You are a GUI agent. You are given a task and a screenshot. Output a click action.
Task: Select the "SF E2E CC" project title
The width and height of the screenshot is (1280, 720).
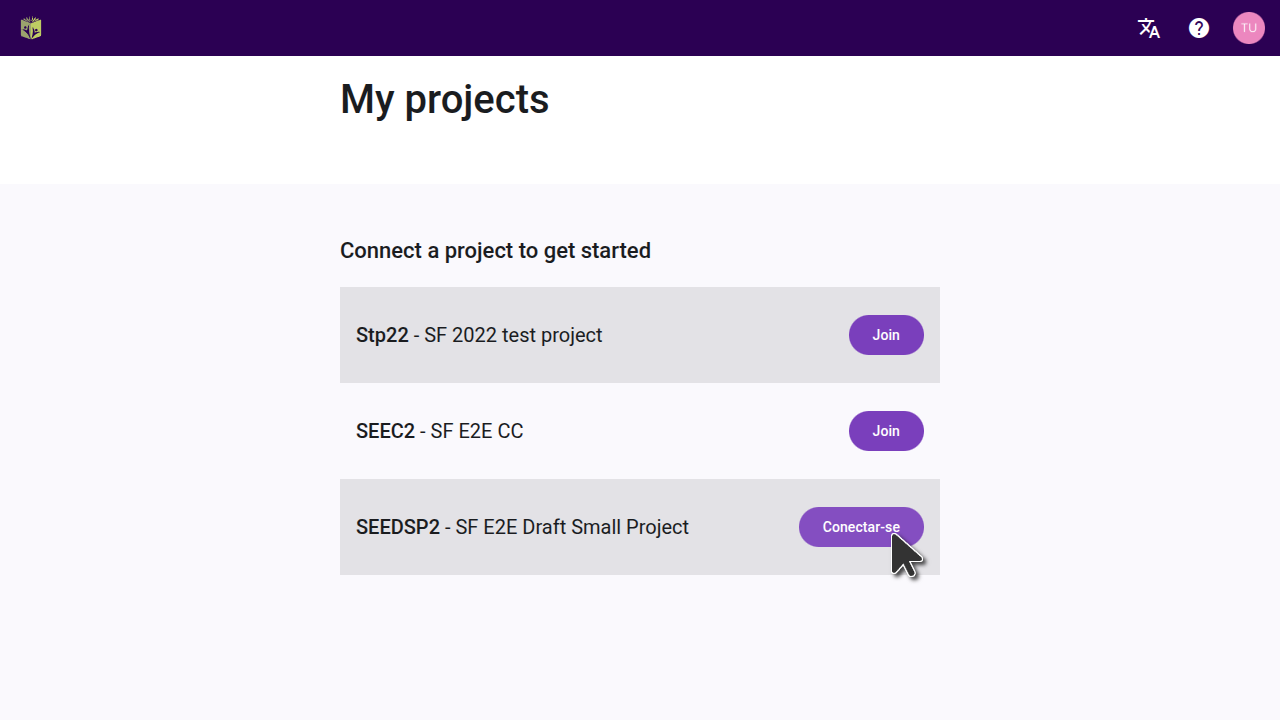[x=477, y=431]
